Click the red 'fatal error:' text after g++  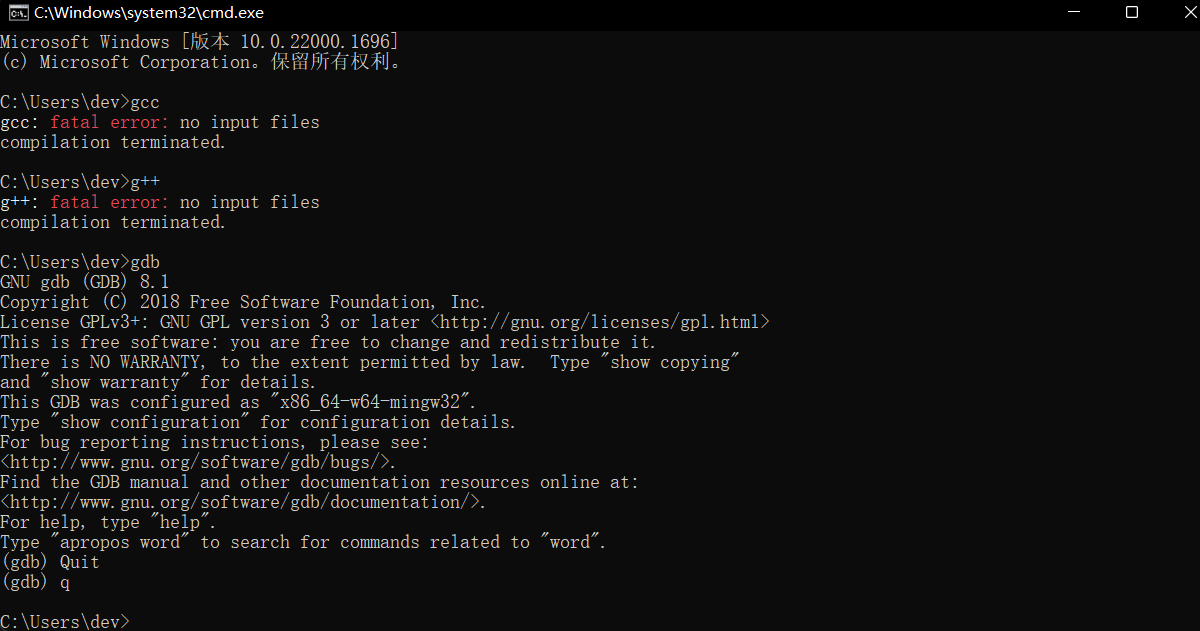[x=110, y=202]
